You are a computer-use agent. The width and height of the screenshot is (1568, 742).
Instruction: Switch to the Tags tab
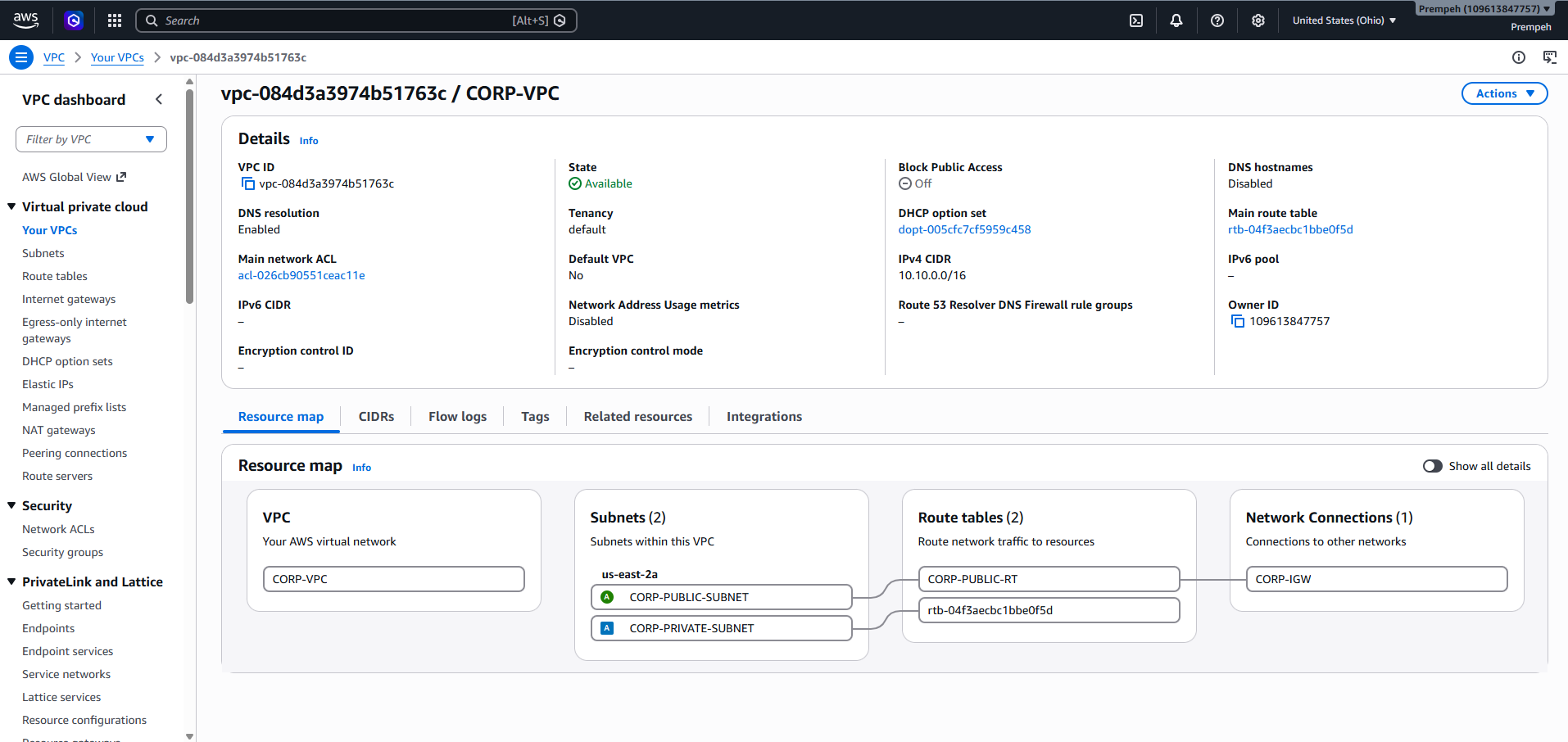(535, 417)
